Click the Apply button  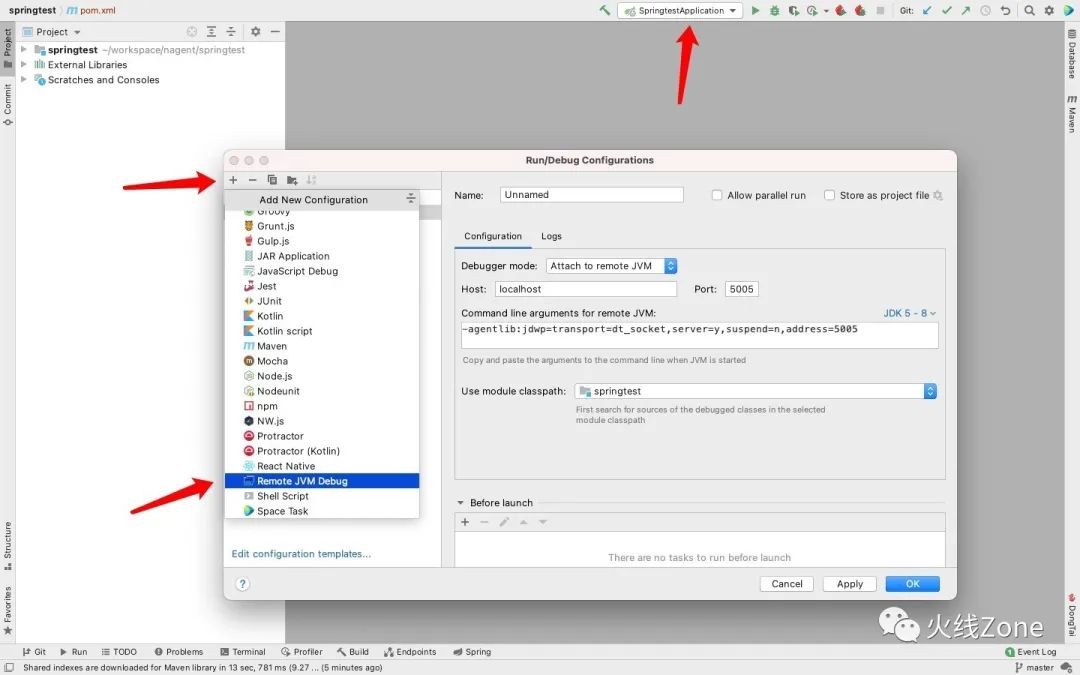pos(849,583)
